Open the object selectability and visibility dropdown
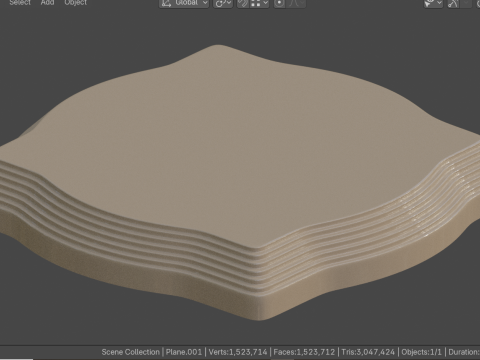This screenshot has width=480, height=360. pos(433,3)
